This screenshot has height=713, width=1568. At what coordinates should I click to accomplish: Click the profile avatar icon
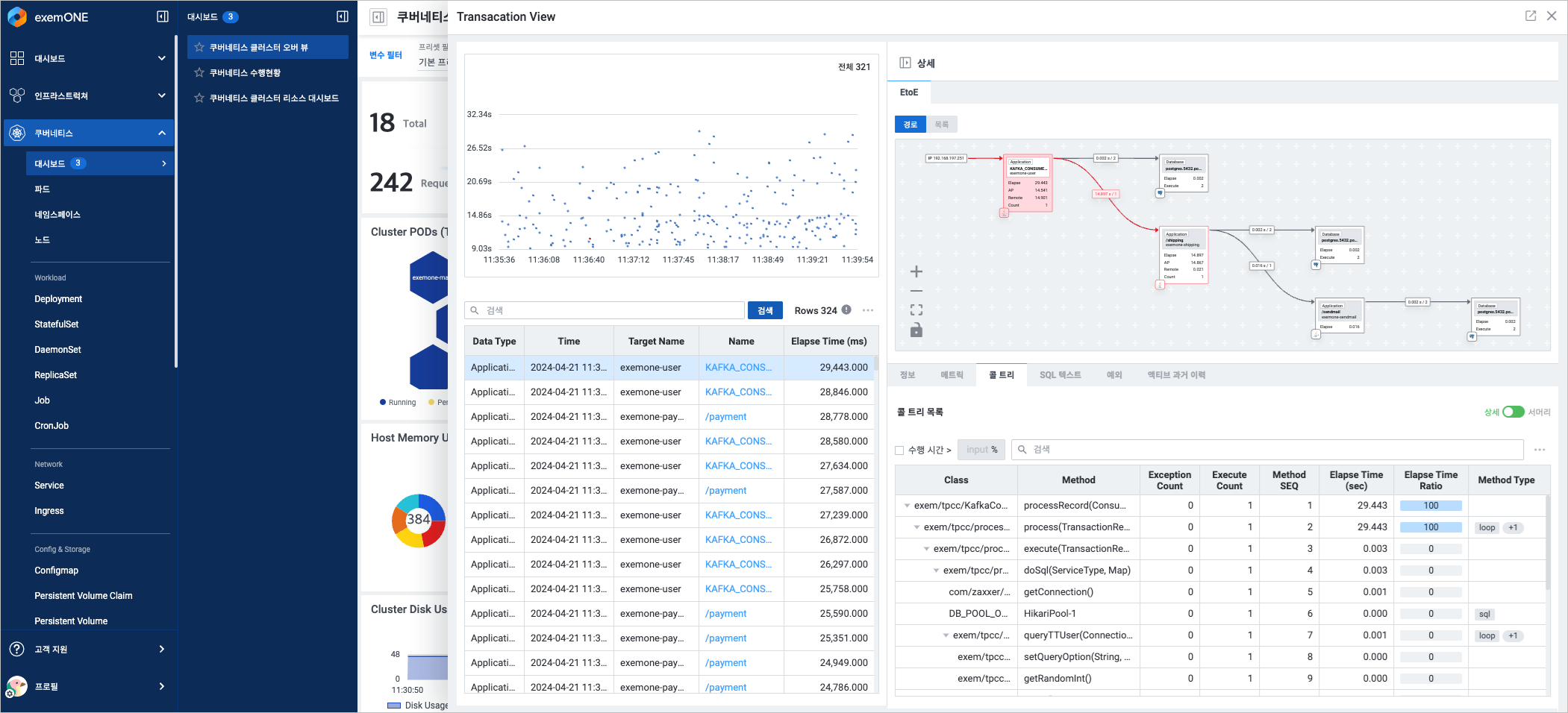(x=16, y=686)
